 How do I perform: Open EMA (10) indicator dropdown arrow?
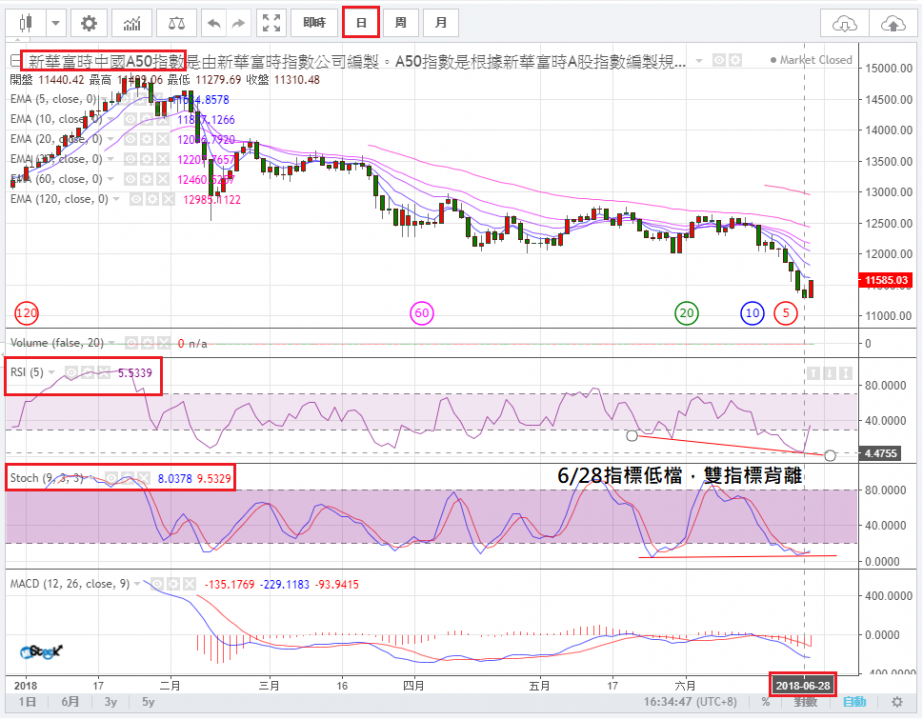pos(110,120)
